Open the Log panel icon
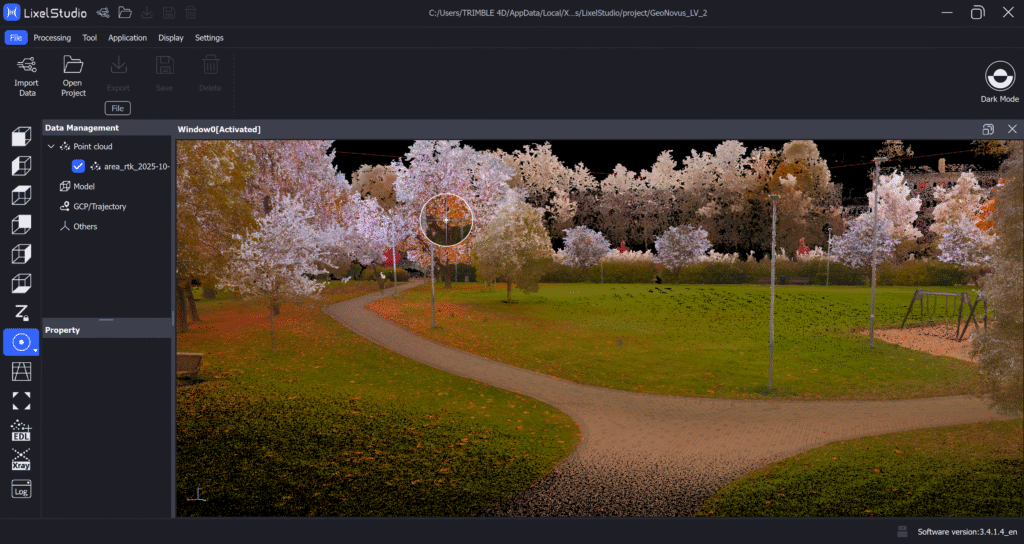 [x=21, y=489]
